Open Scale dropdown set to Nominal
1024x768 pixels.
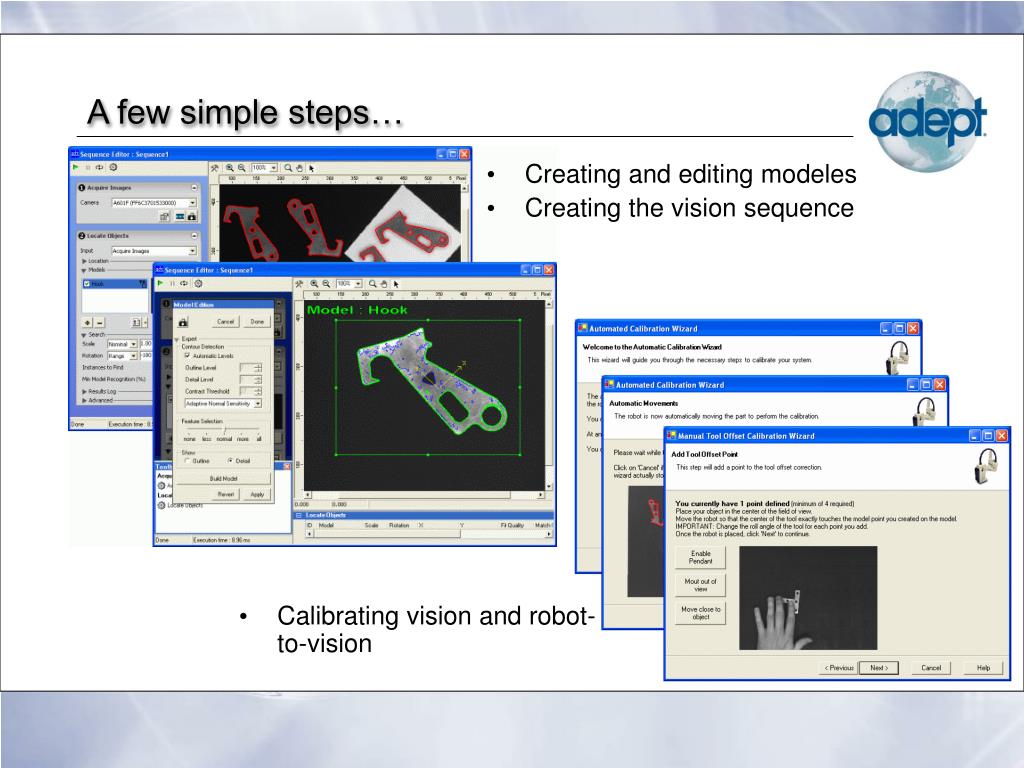pos(133,344)
